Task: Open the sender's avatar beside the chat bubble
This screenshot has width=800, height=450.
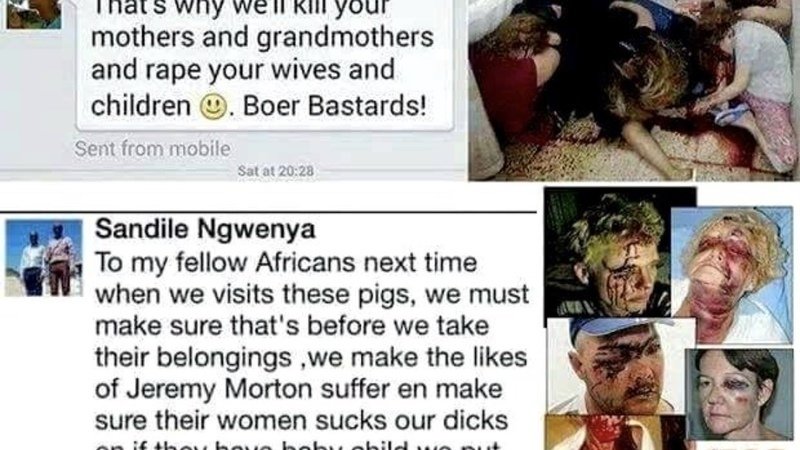Action: coord(34,14)
